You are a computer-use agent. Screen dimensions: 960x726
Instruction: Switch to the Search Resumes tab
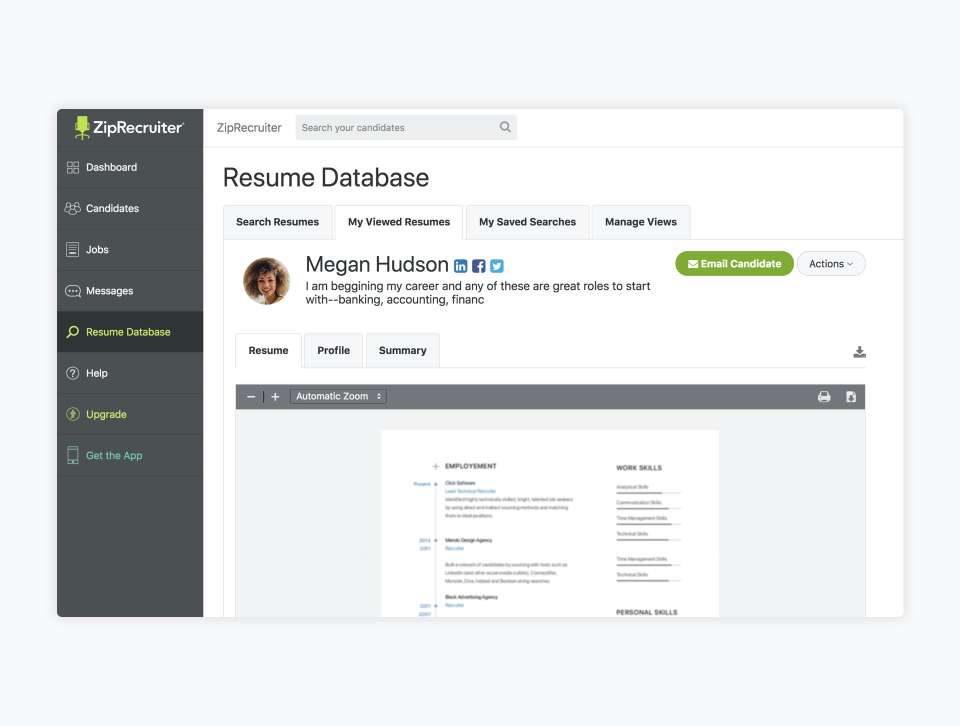point(277,222)
